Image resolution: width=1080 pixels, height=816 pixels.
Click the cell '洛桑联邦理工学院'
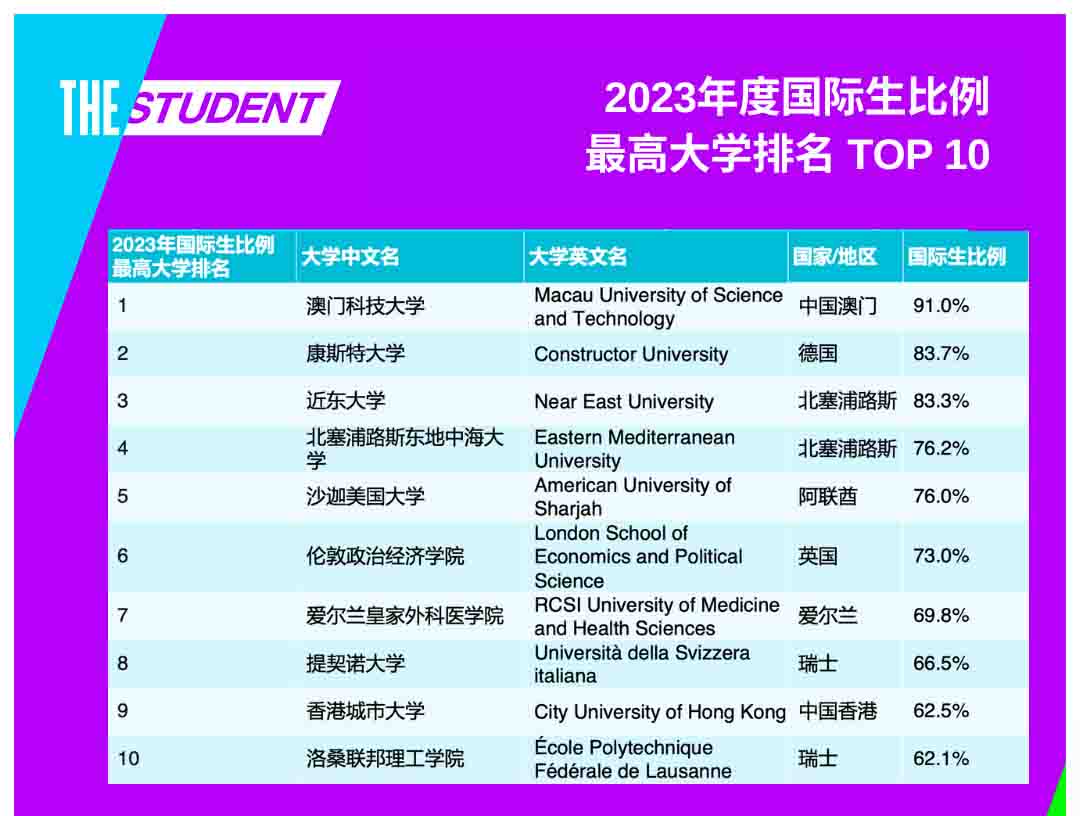click(385, 759)
